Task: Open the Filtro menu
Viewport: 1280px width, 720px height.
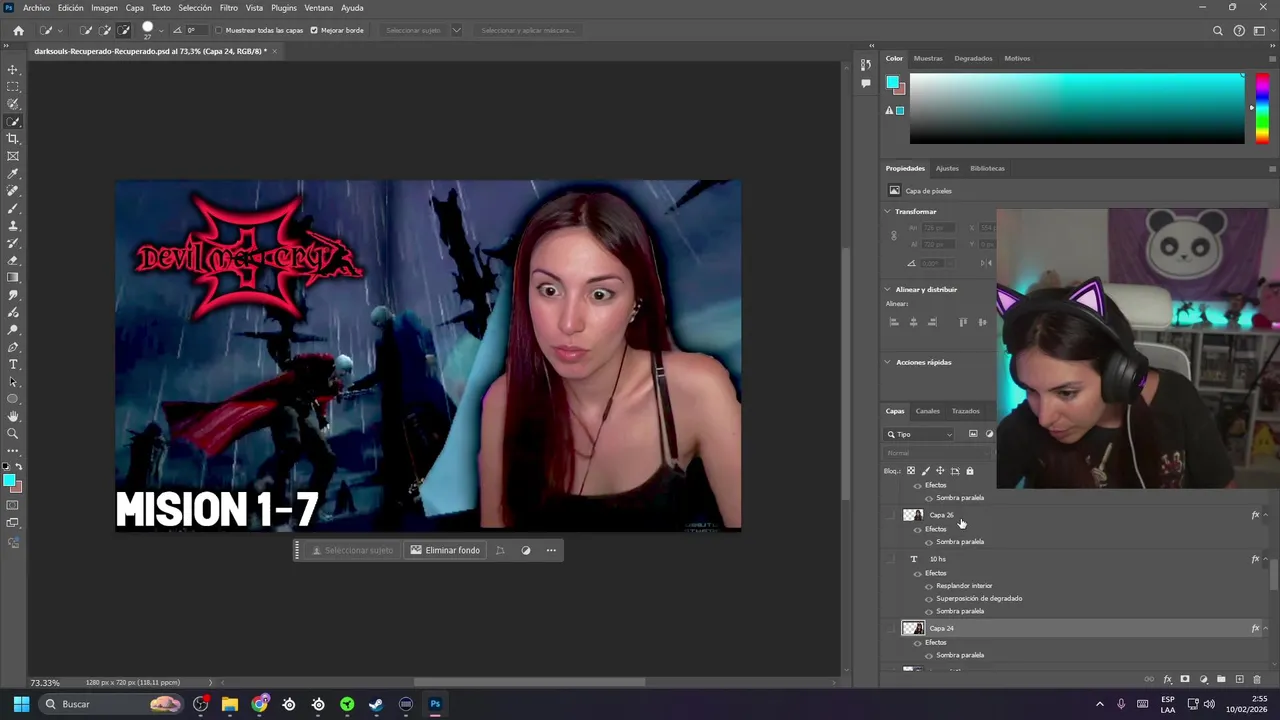Action: [229, 8]
